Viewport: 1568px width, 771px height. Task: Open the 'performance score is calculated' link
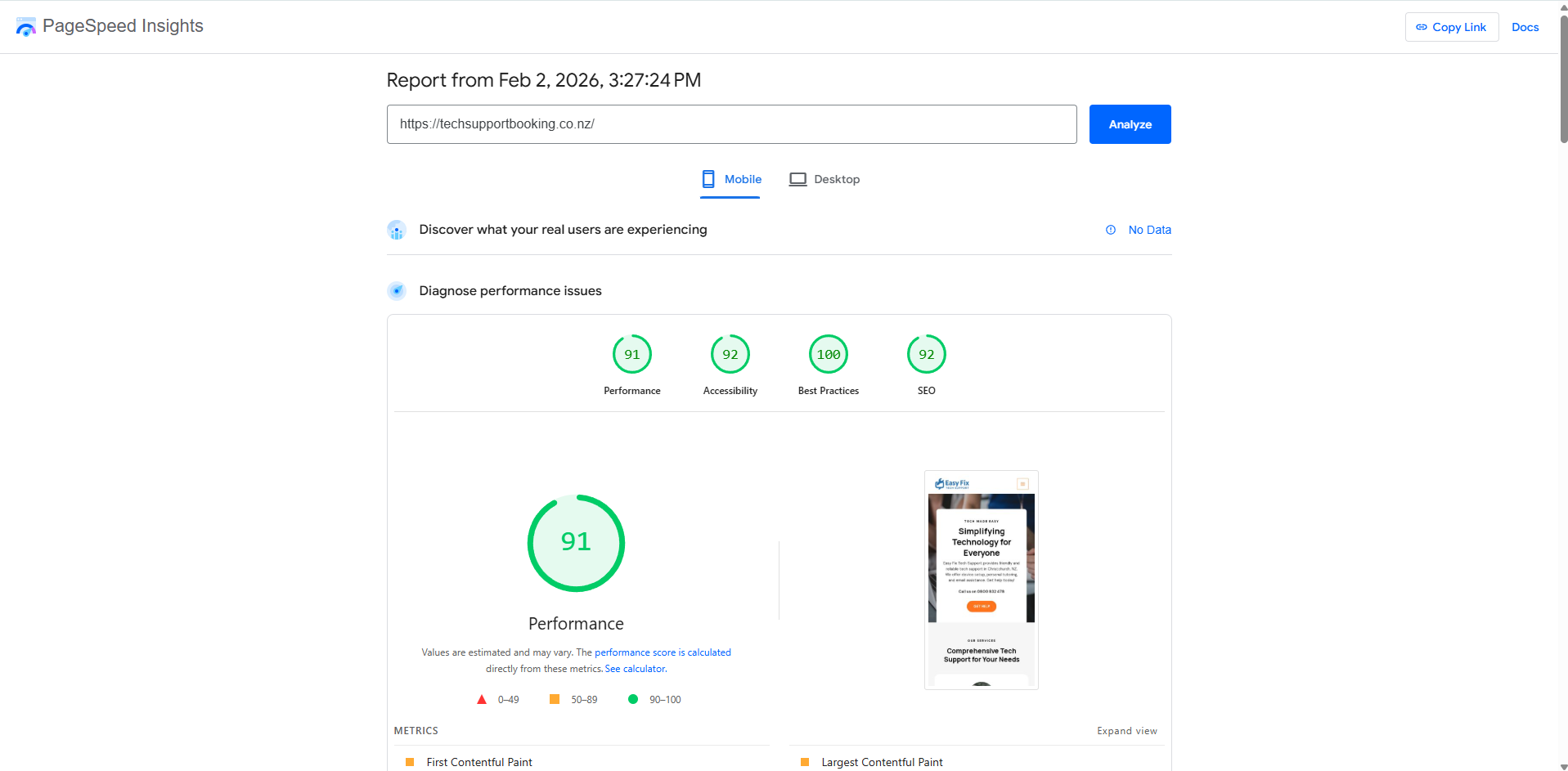[663, 652]
